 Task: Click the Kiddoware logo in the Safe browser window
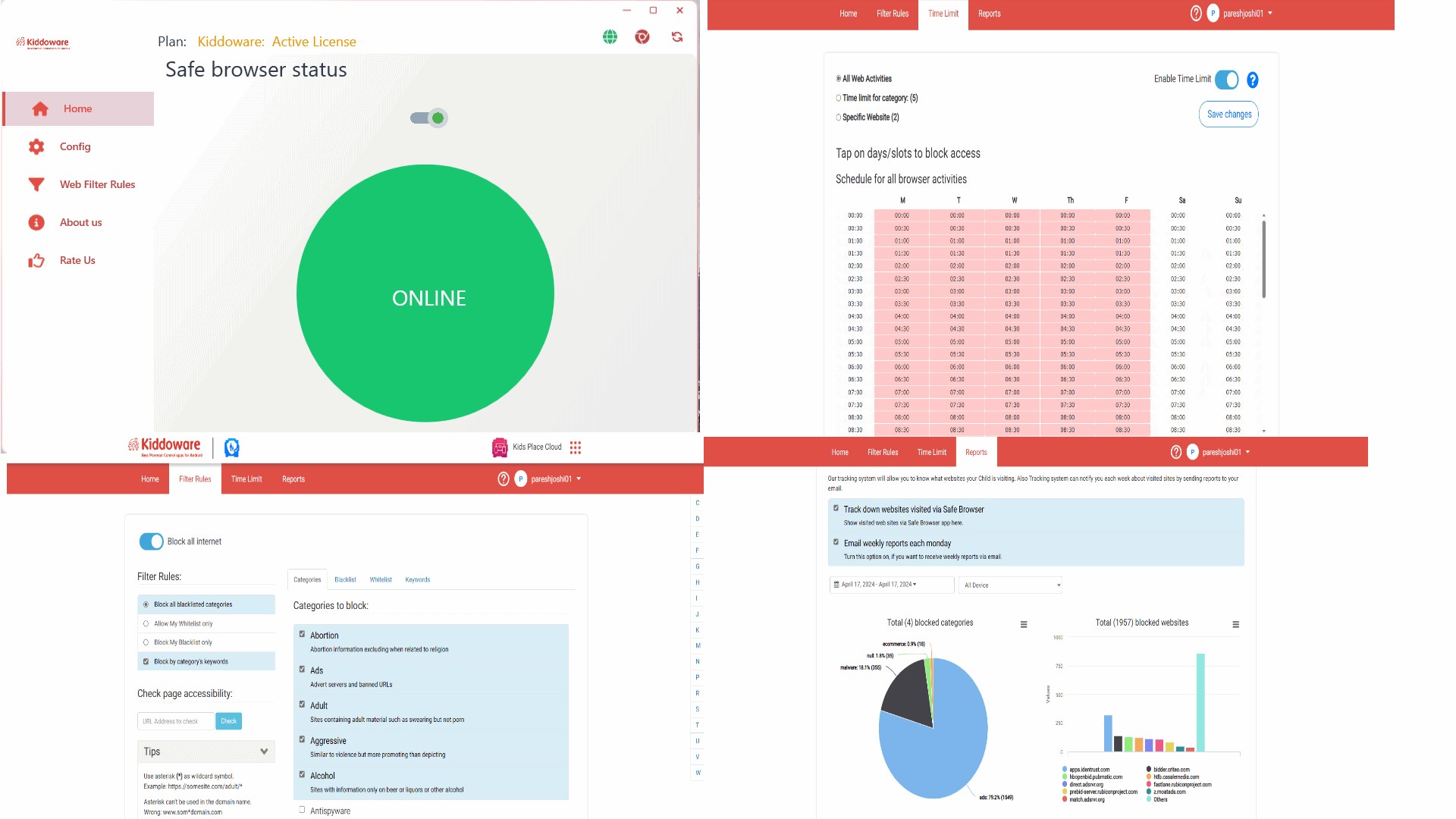coord(43,42)
